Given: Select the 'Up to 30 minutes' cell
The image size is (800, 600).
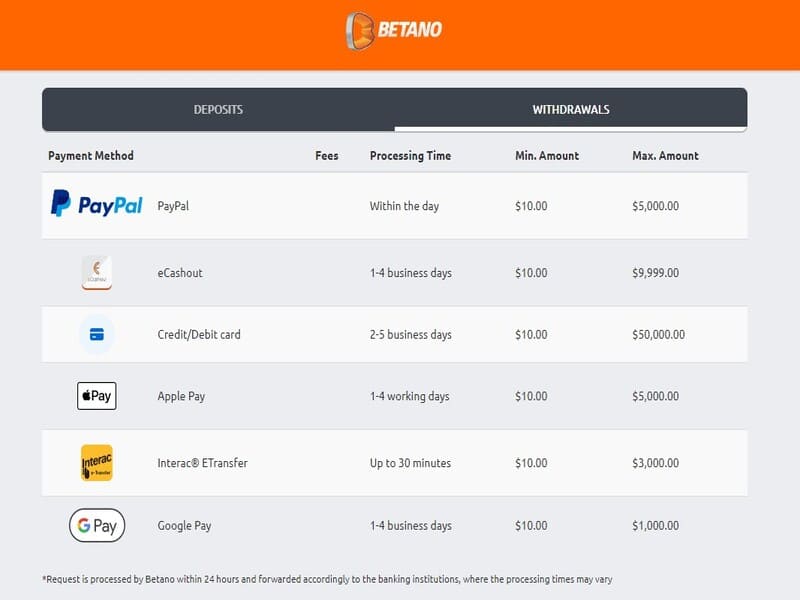Looking at the screenshot, I should click(410, 463).
